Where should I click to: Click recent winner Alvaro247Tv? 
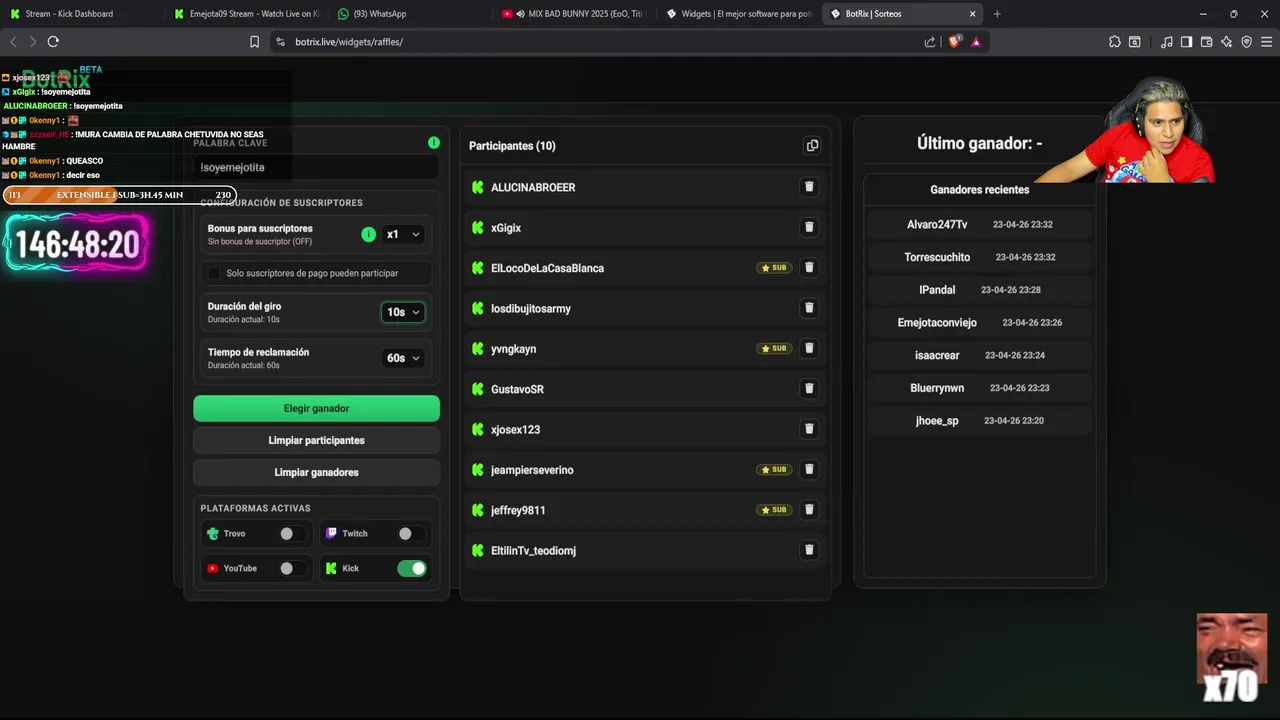(x=937, y=225)
